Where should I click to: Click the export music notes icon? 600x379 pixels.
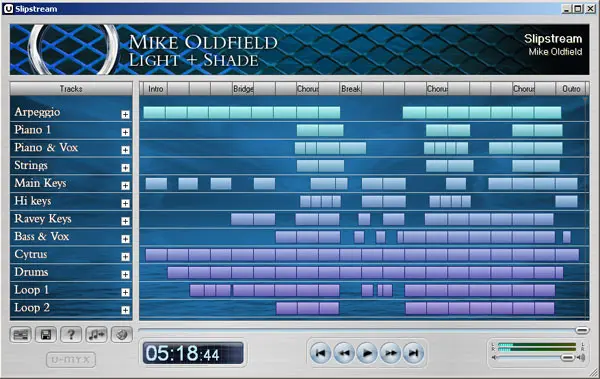click(96, 335)
